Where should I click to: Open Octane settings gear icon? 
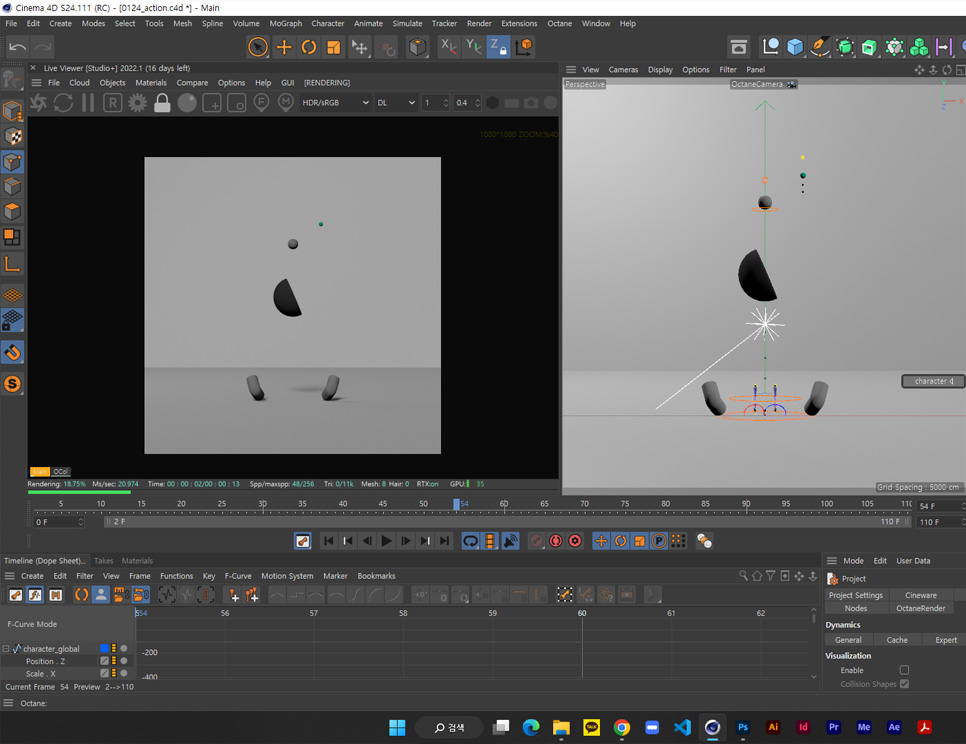(137, 103)
